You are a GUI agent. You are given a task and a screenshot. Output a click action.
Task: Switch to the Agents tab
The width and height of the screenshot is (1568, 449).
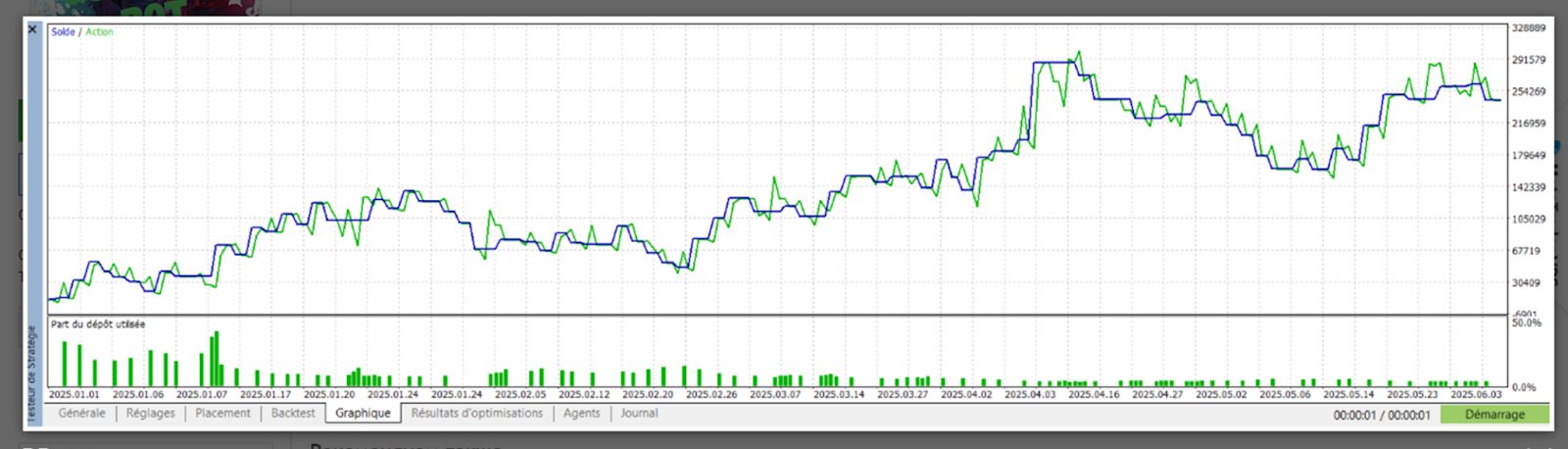point(581,414)
